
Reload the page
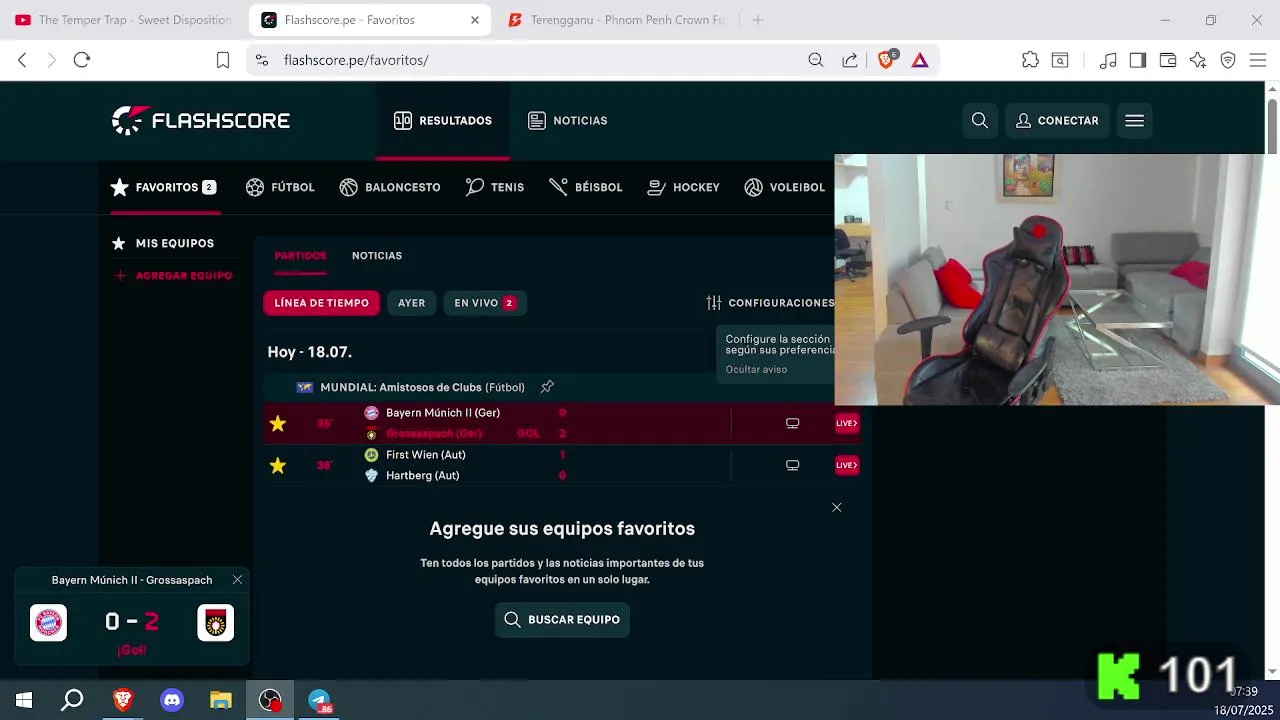82,60
